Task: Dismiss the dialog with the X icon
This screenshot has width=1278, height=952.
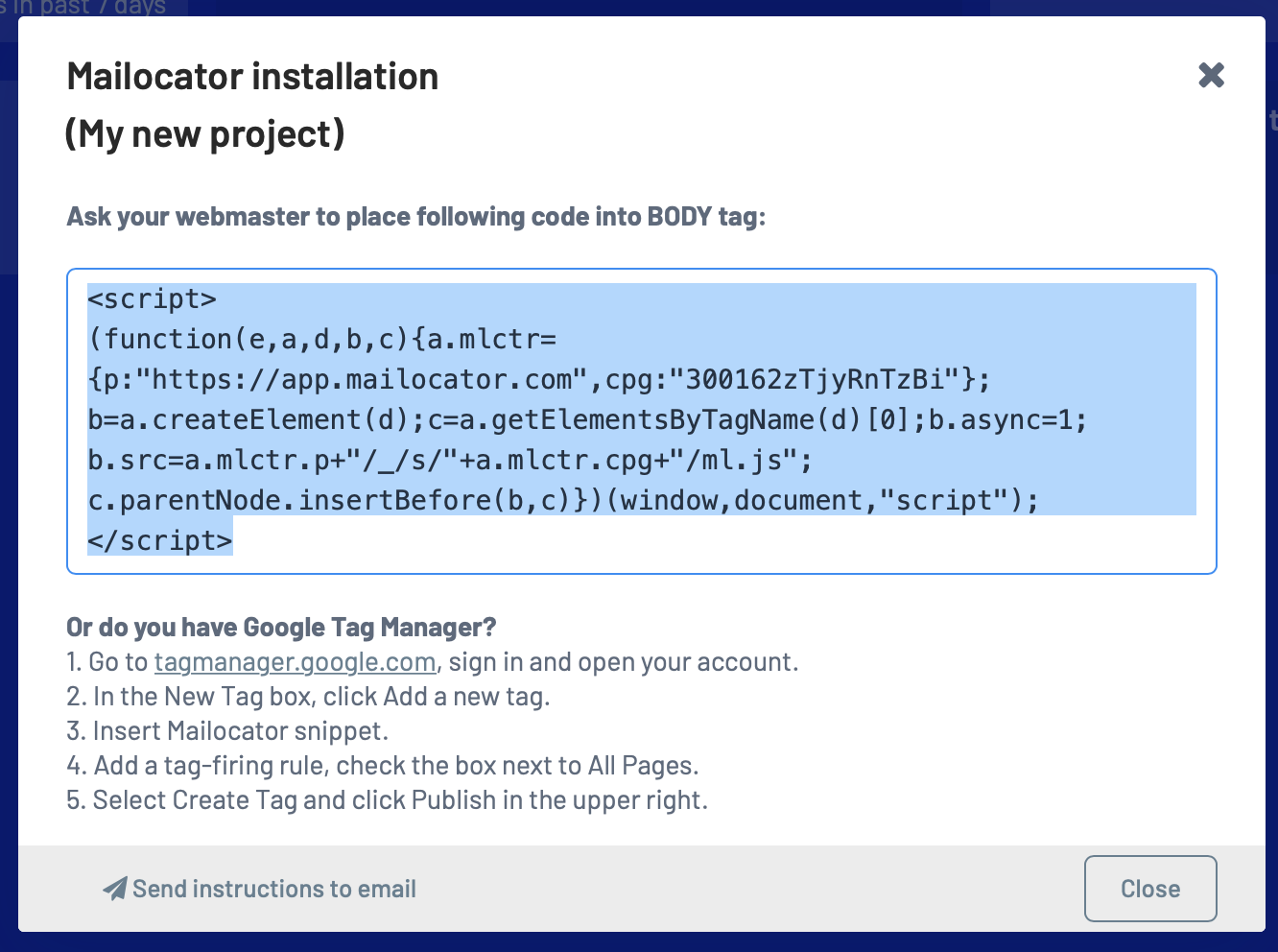Action: coord(1212,75)
